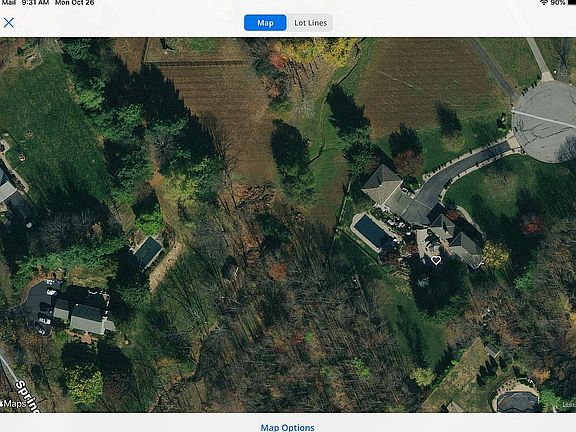576x432 pixels.
Task: Open the Legal link on the map
Action: [x=569, y=405]
